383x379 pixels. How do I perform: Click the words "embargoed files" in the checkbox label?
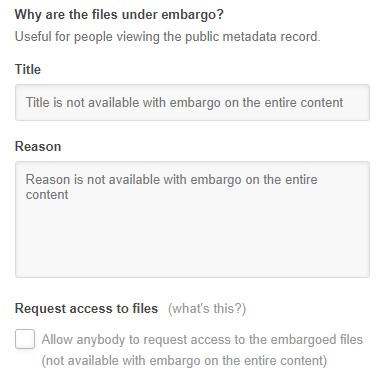(x=316, y=340)
